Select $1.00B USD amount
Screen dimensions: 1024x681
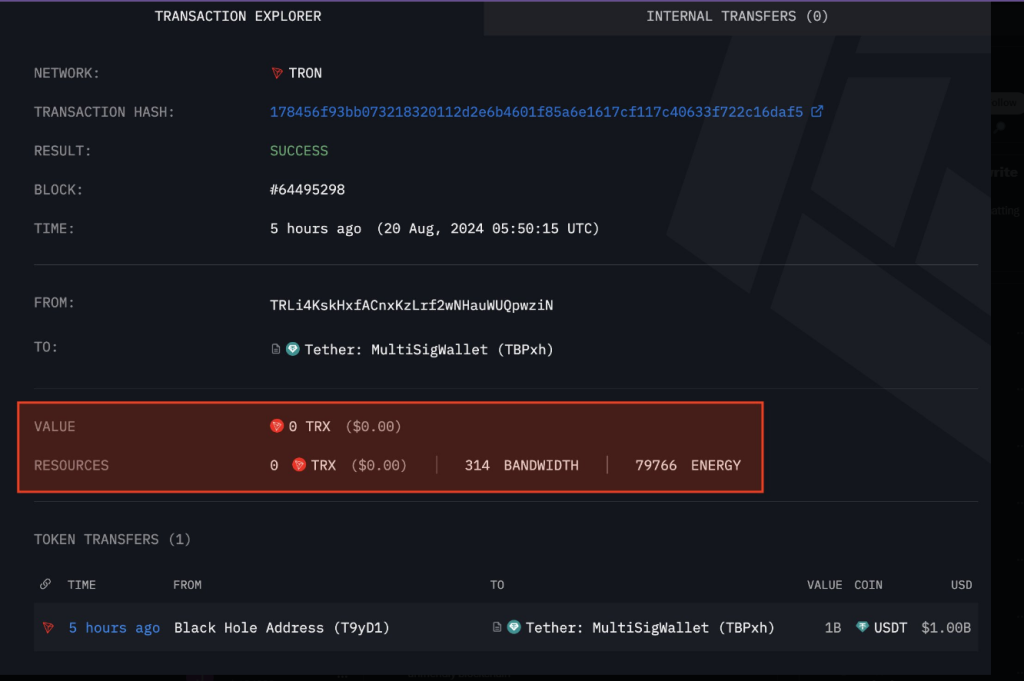(x=946, y=628)
